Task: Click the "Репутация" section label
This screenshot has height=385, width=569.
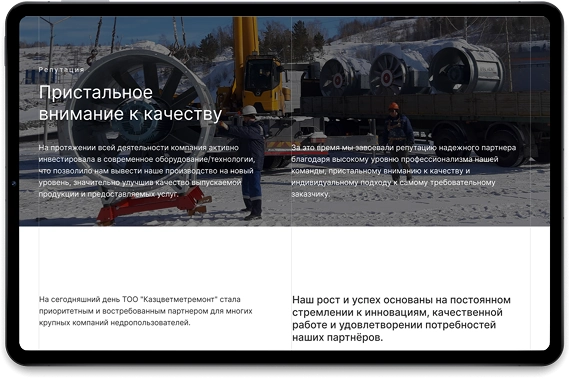Action: coord(61,69)
